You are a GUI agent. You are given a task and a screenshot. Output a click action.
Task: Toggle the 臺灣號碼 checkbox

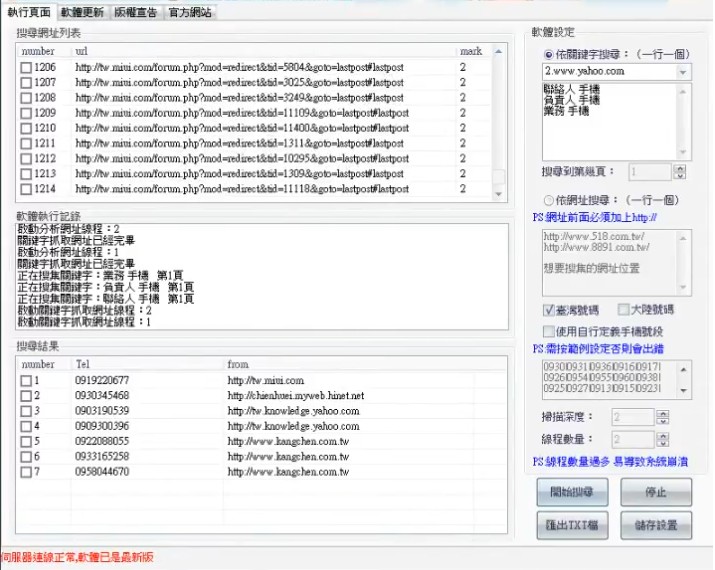tap(549, 311)
